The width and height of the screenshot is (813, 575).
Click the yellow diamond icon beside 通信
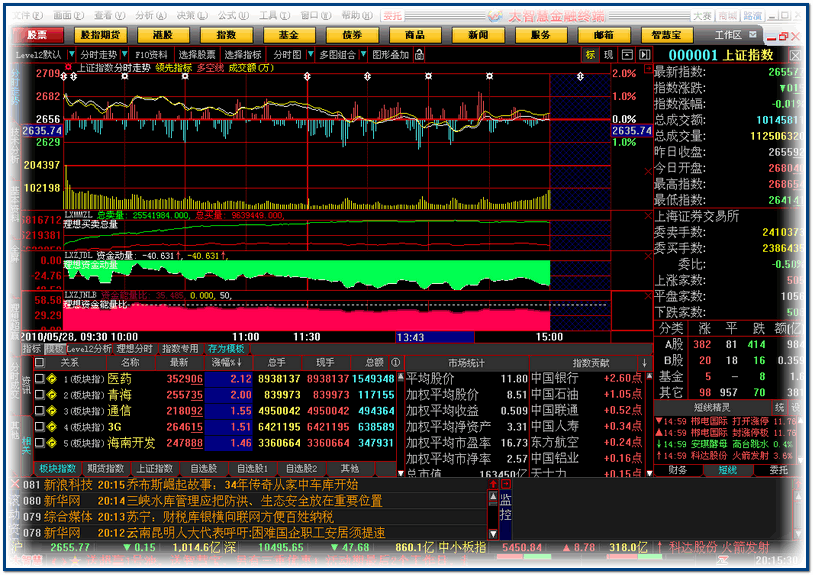coord(51,411)
